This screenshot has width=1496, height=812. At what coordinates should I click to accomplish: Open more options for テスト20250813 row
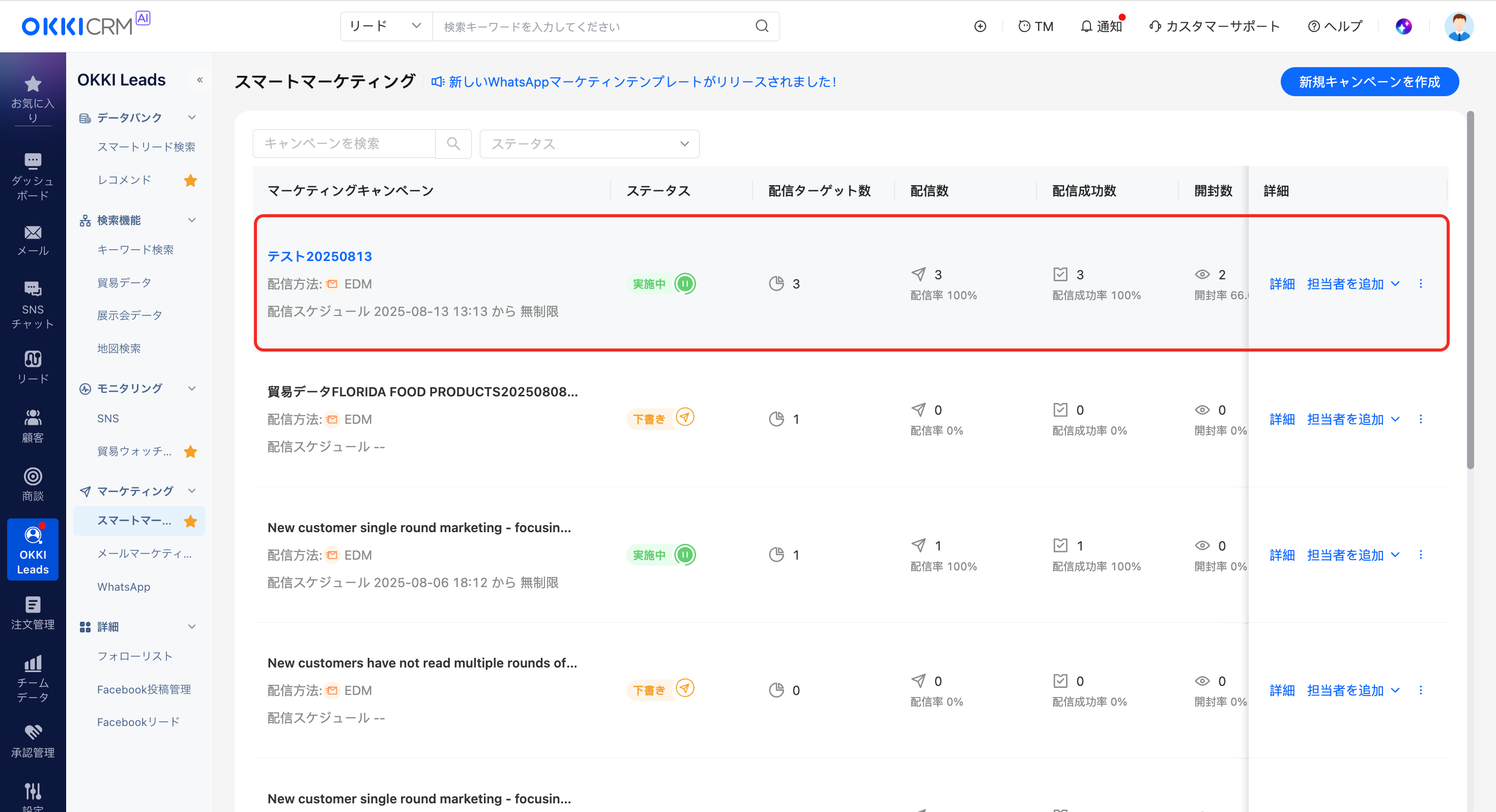[1421, 283]
